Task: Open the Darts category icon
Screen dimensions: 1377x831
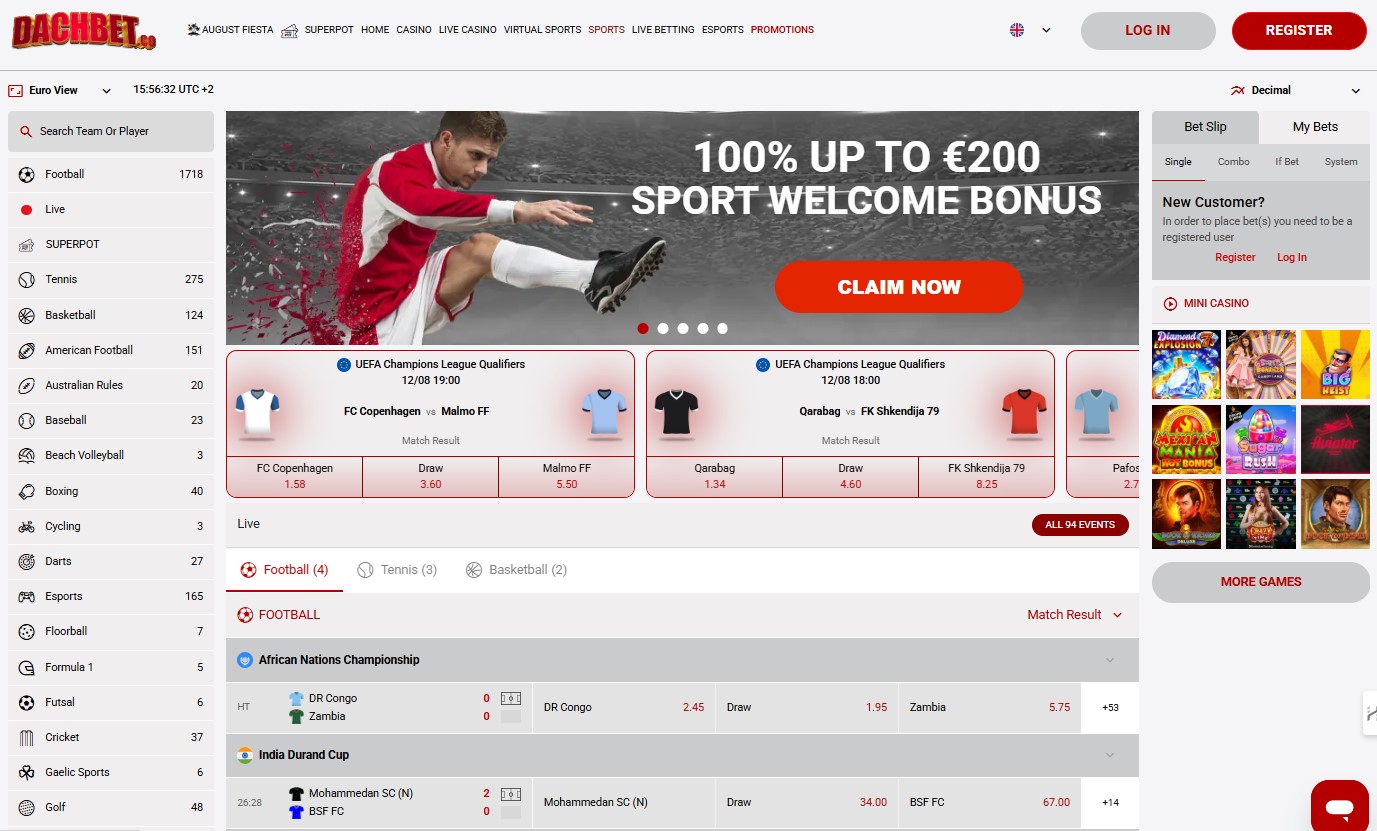Action: point(27,561)
